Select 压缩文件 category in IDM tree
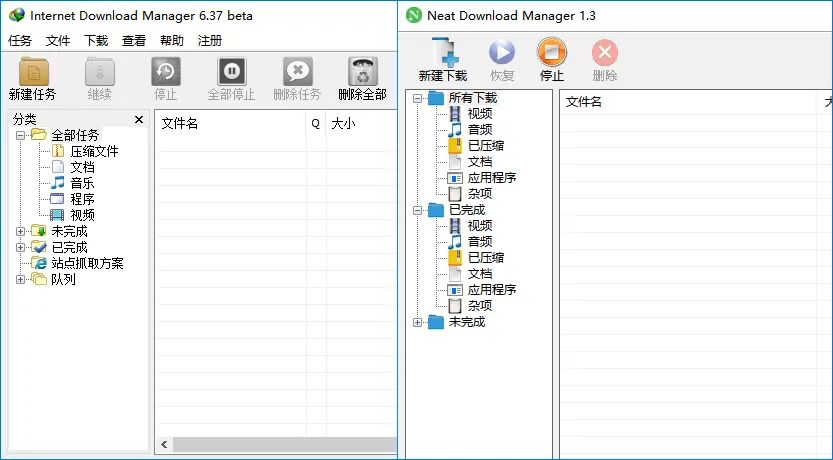 [x=95, y=151]
